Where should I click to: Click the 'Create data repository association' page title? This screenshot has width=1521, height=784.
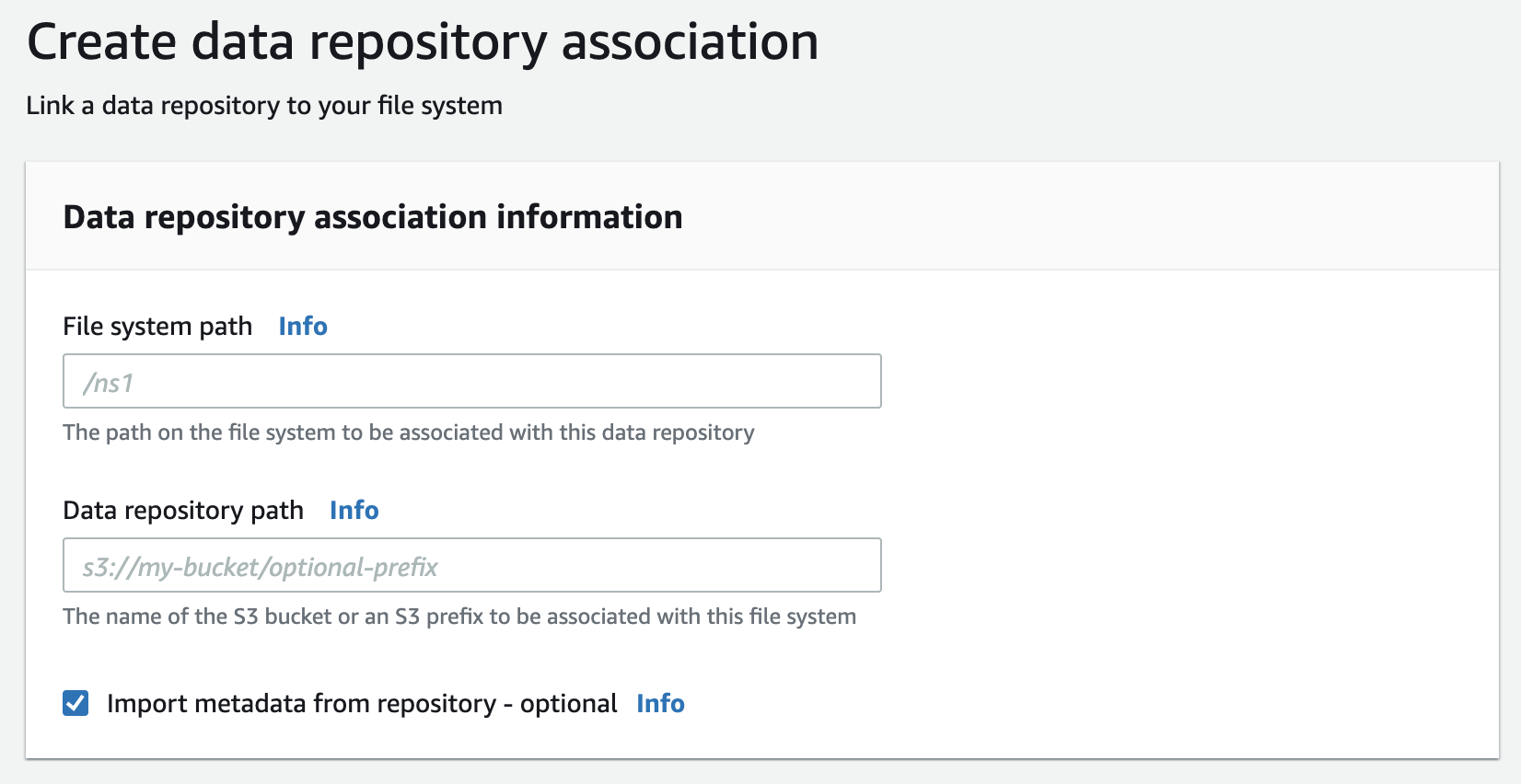[x=423, y=42]
